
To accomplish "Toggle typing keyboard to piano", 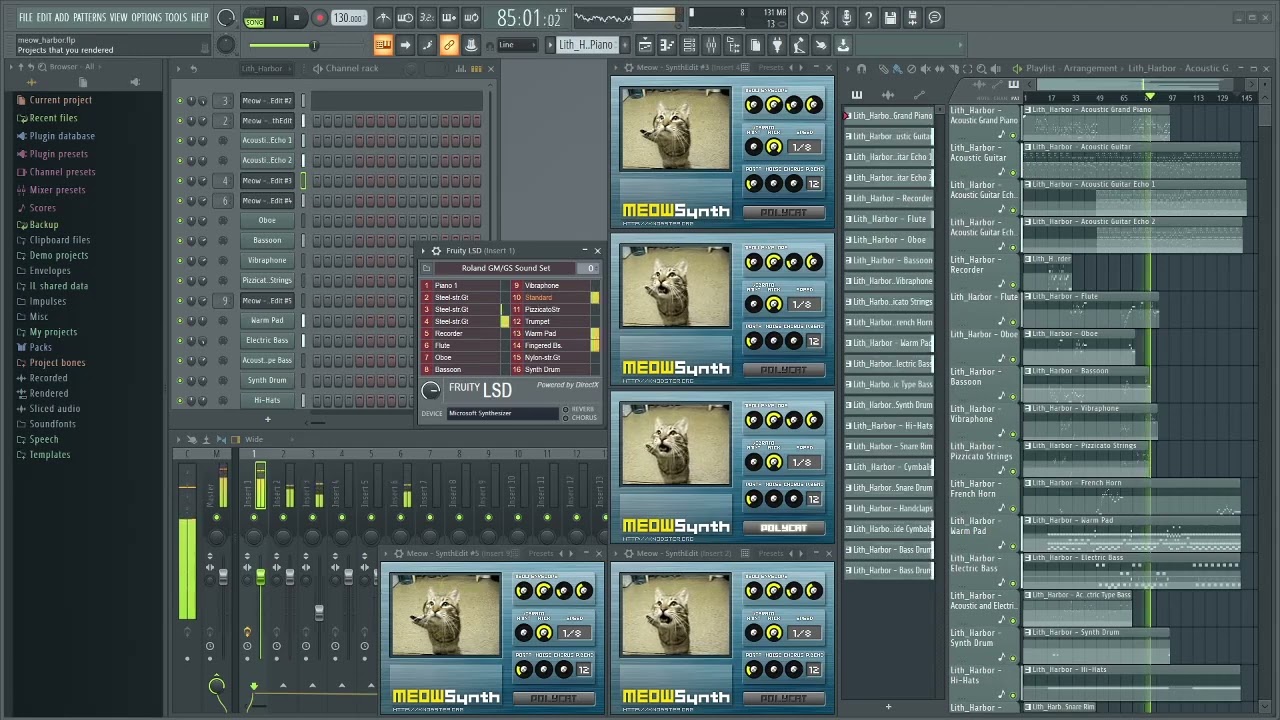I will point(383,45).
